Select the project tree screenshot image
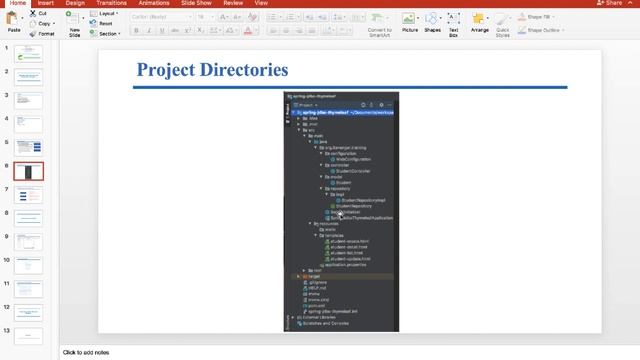 pyautogui.click(x=341, y=211)
